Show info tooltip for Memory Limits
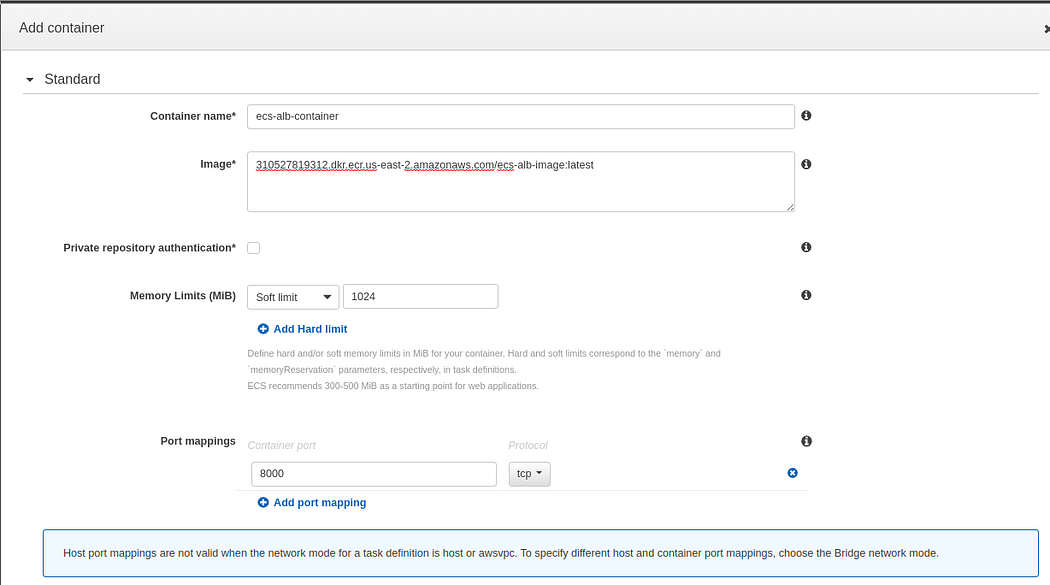 pyautogui.click(x=806, y=295)
